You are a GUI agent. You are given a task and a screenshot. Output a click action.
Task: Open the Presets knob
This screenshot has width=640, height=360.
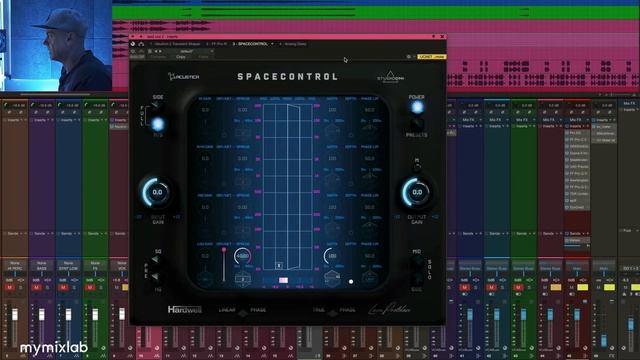click(x=417, y=124)
